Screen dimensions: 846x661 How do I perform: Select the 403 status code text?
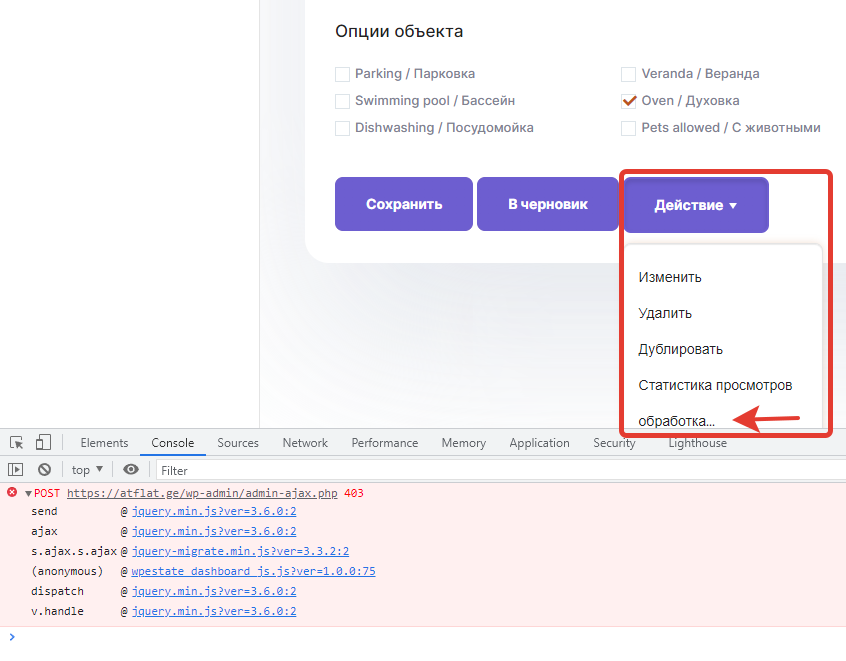(x=354, y=493)
